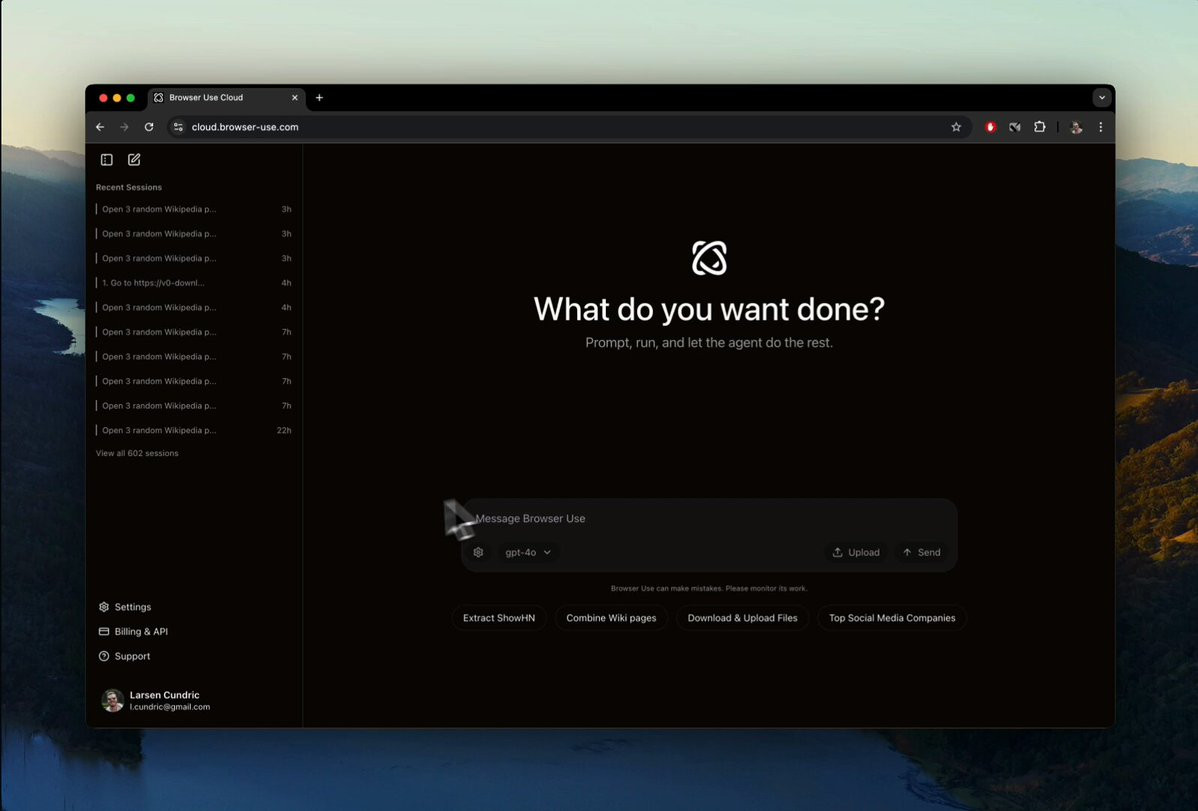Select the Browser Use Cloud tab
Viewport: 1198px width, 811px height.
click(x=226, y=98)
